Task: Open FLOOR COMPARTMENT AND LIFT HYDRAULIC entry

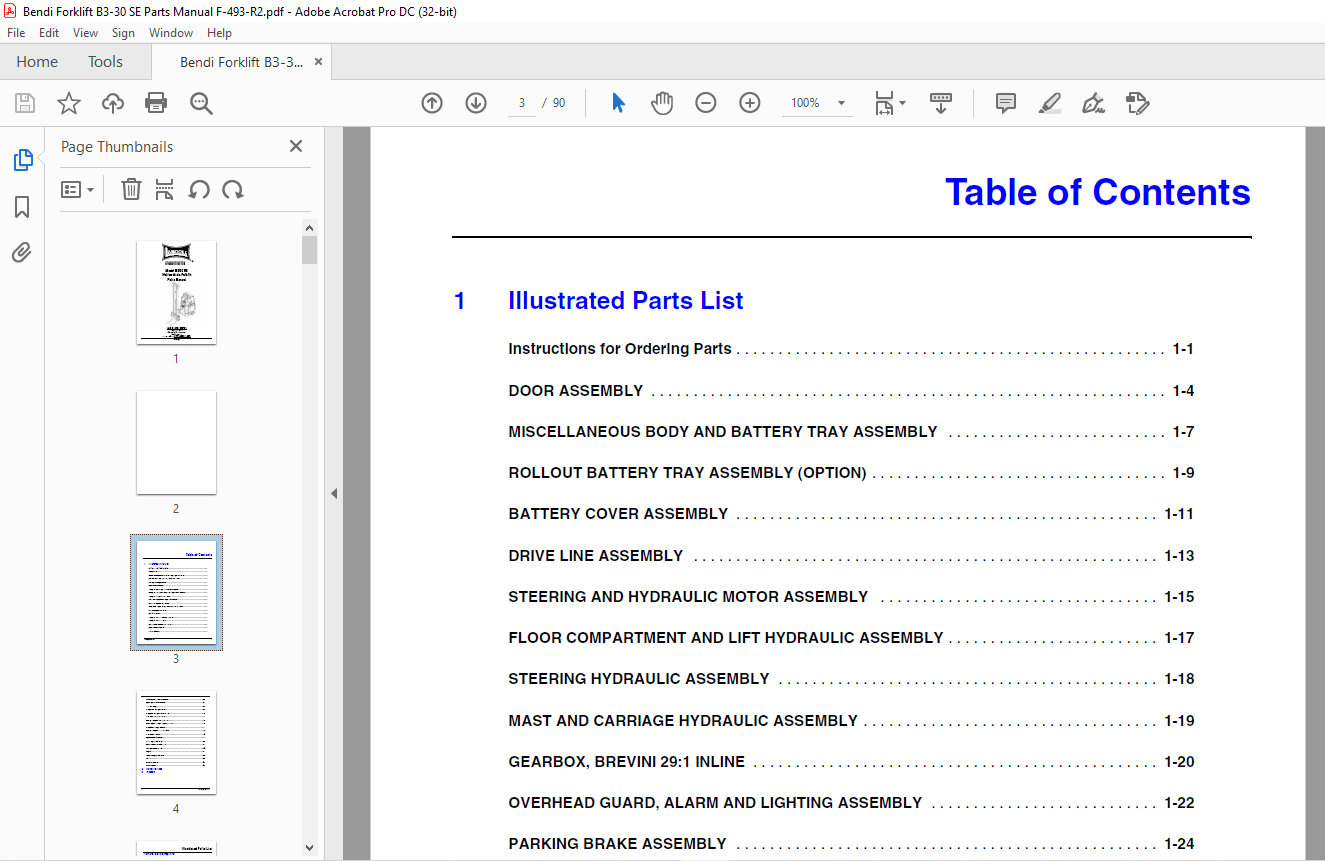Action: click(851, 638)
